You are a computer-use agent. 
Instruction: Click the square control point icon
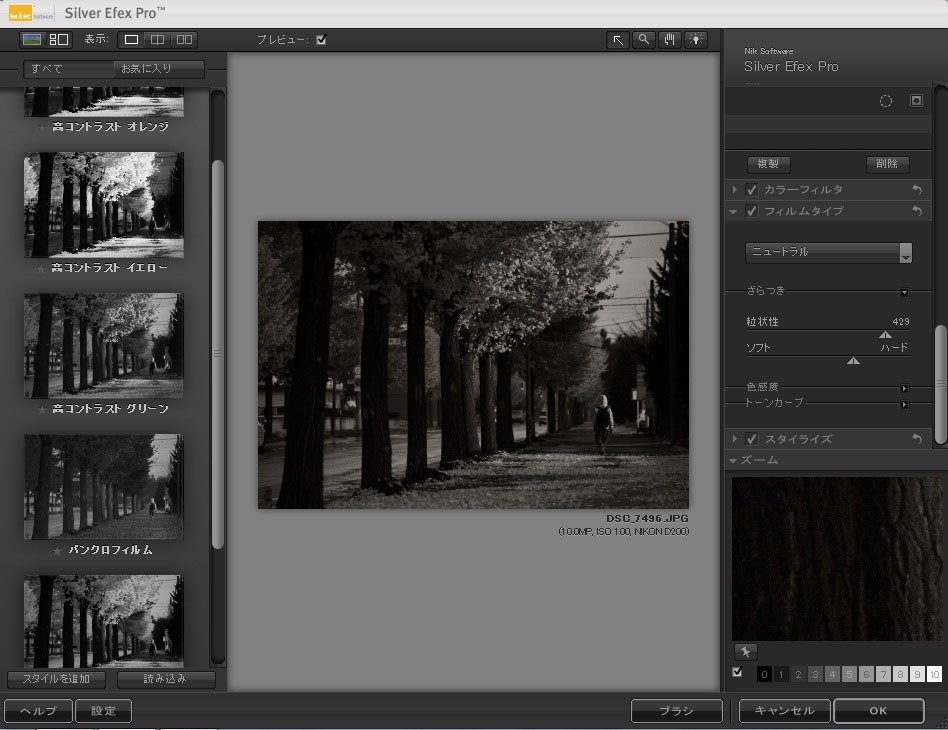pos(917,100)
